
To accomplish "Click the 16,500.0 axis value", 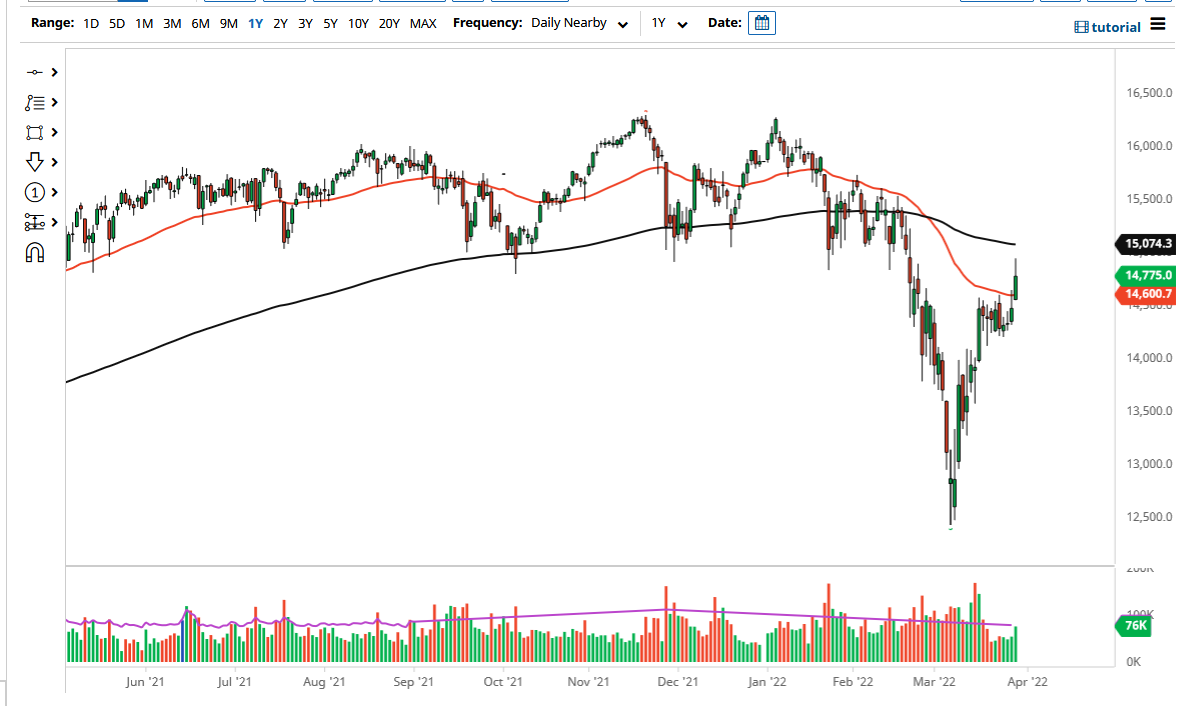I will click(x=1149, y=93).
